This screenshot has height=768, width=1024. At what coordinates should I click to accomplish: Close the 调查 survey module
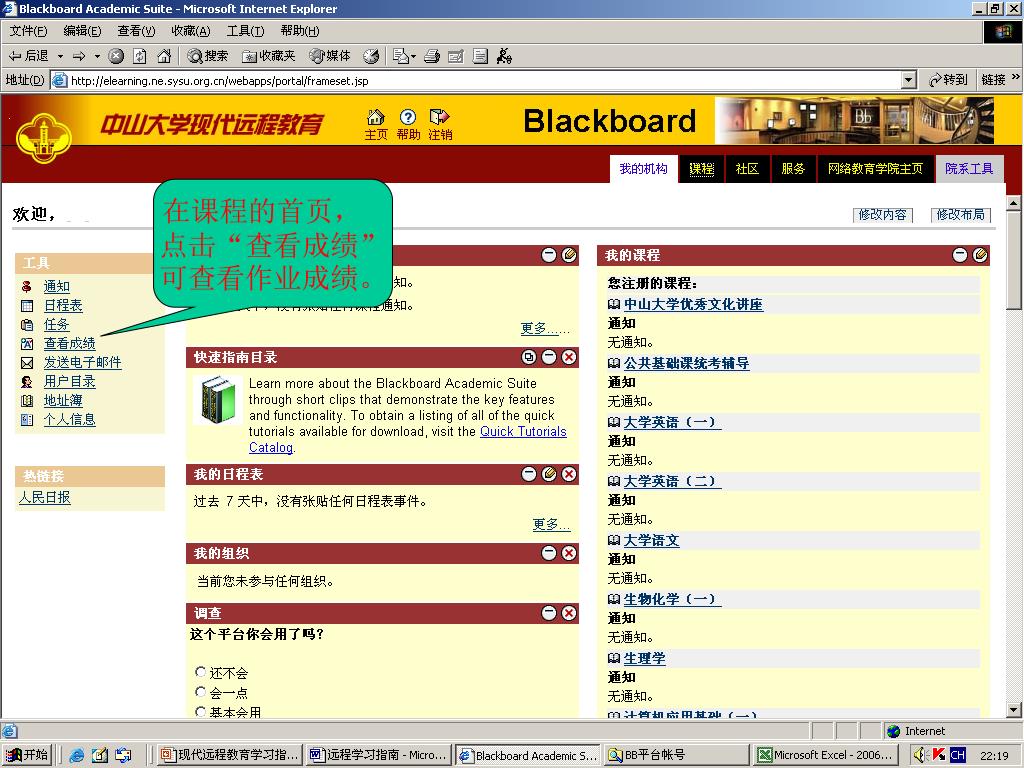point(569,613)
